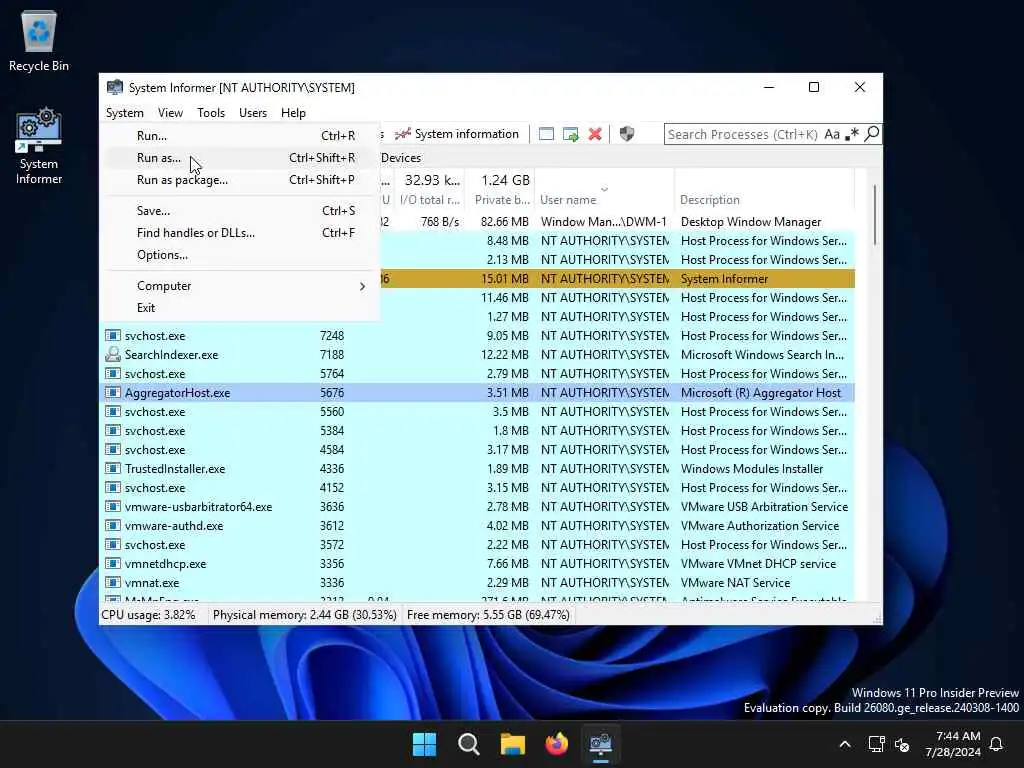Screen dimensions: 1024x768
Task: Click the TrustedInstaller.exe row icon
Action: [x=113, y=469]
